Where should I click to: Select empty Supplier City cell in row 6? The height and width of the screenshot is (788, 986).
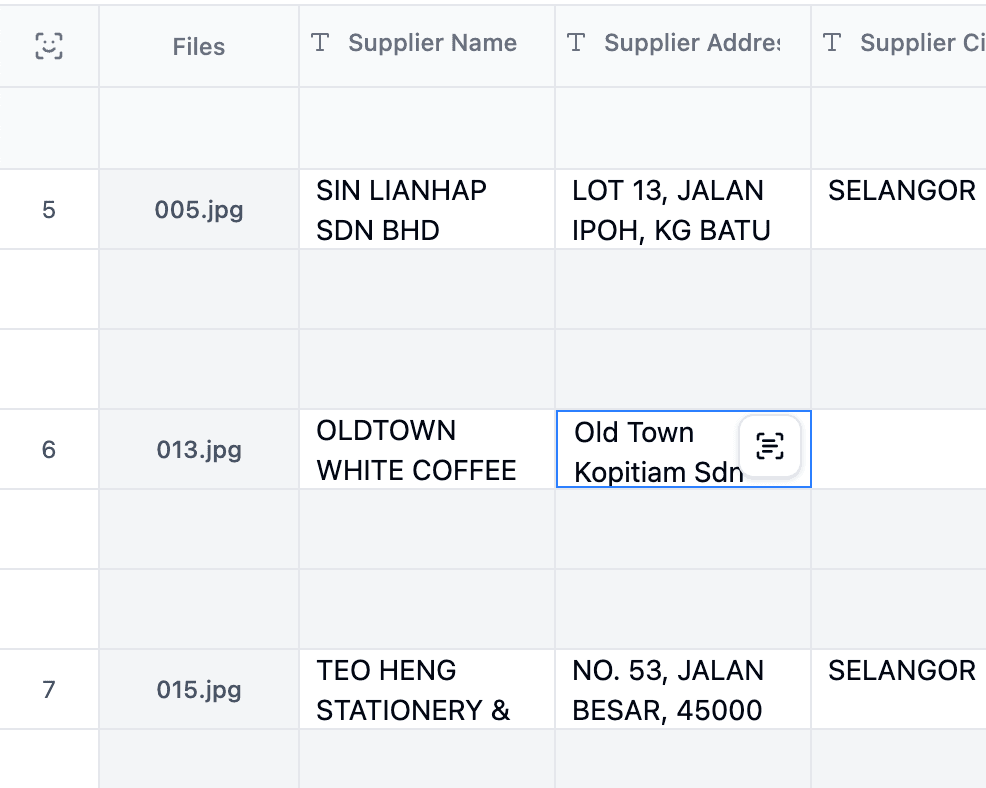[899, 450]
